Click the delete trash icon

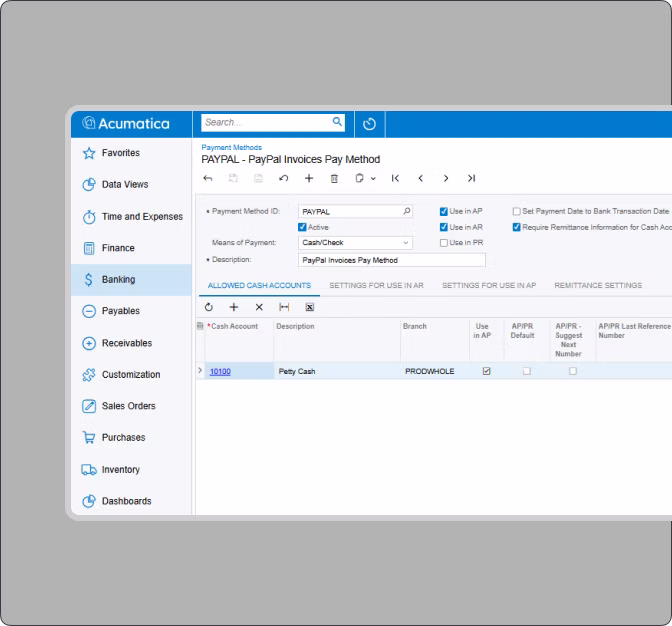pos(334,178)
